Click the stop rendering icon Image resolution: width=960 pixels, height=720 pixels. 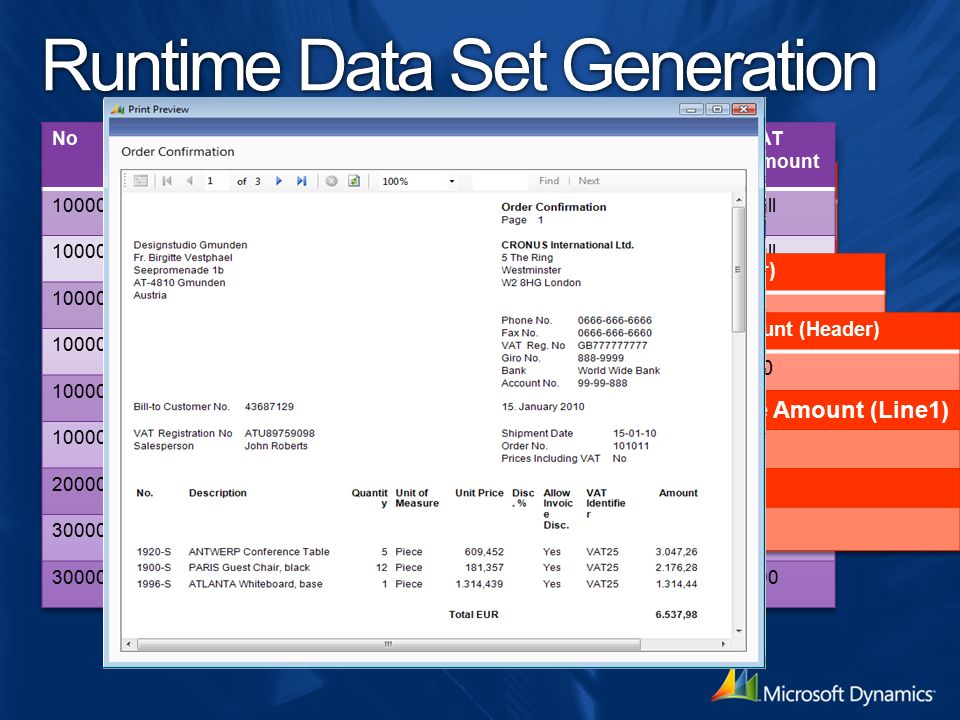click(331, 181)
